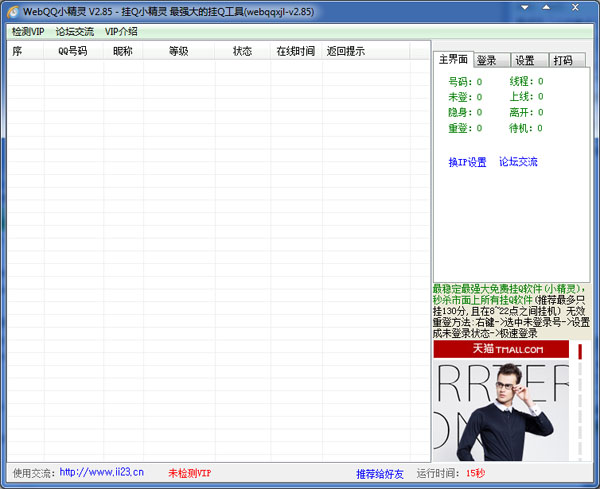Open the 论坛交流 menu item
The height and width of the screenshot is (489, 600).
click(x=75, y=32)
